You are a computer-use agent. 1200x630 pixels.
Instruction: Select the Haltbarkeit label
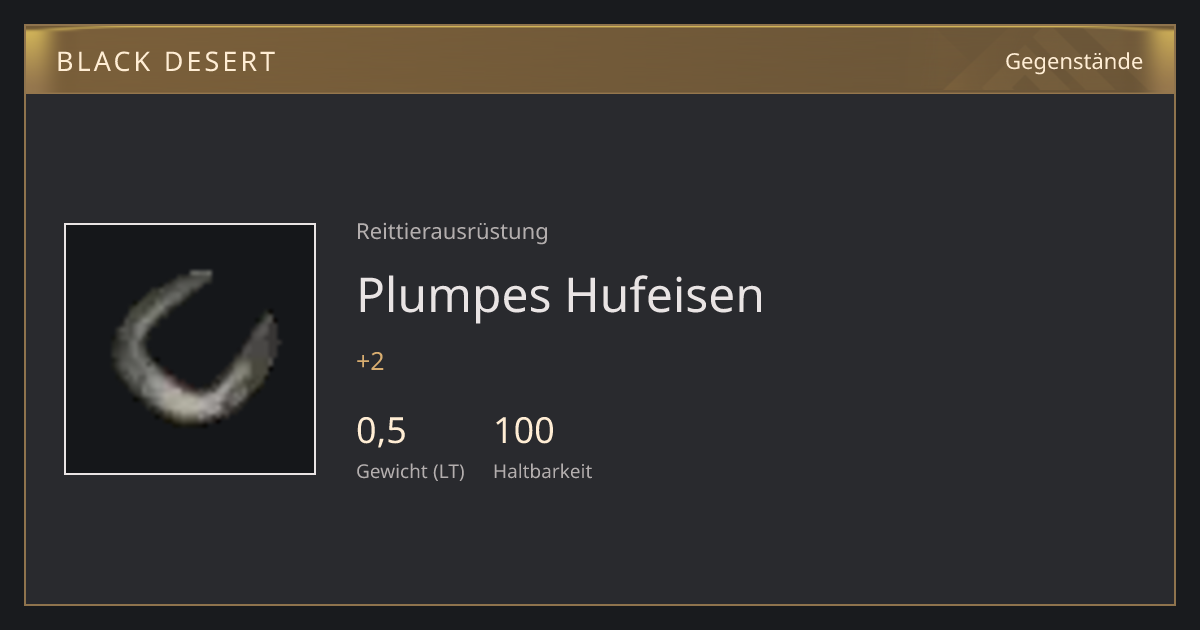tap(543, 471)
